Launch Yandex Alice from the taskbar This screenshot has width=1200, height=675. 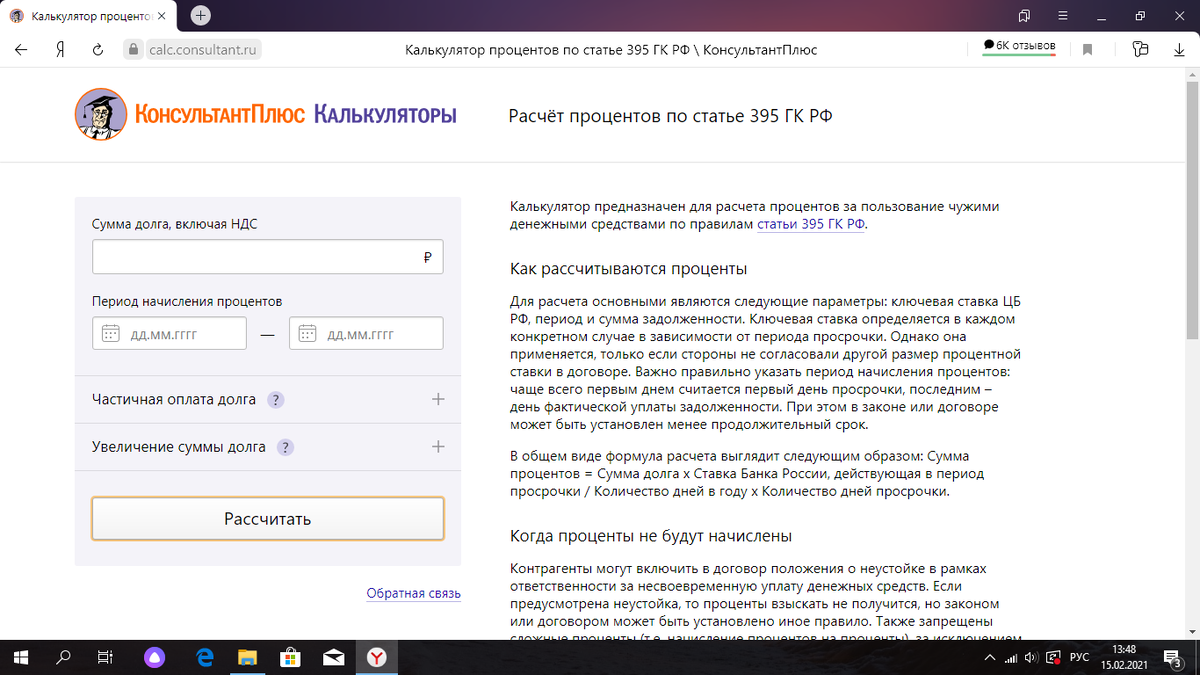(155, 658)
